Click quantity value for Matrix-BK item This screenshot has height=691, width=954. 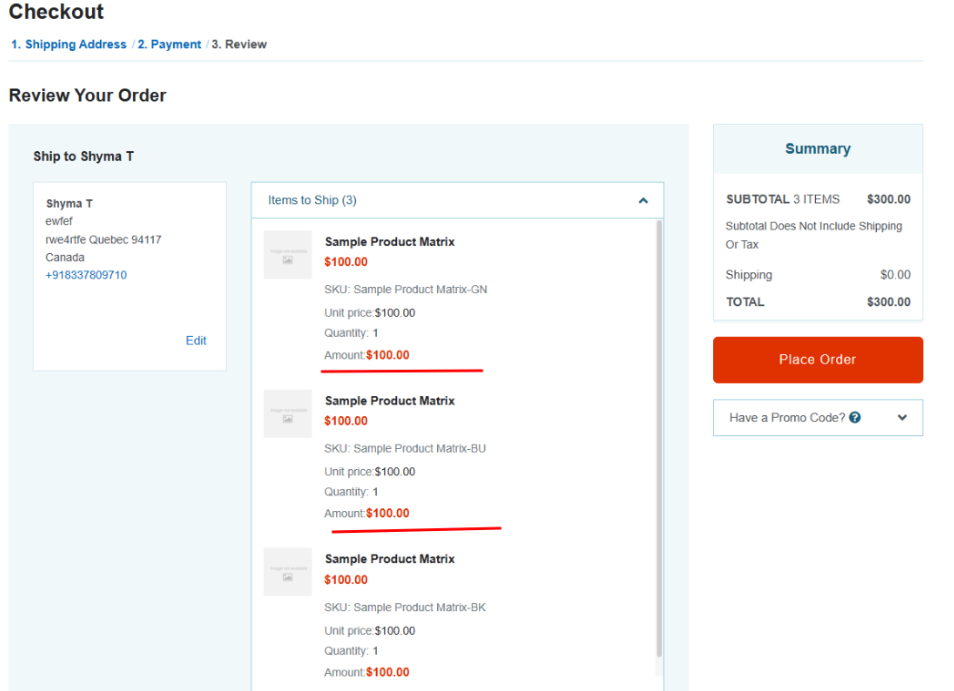pyautogui.click(x=375, y=651)
